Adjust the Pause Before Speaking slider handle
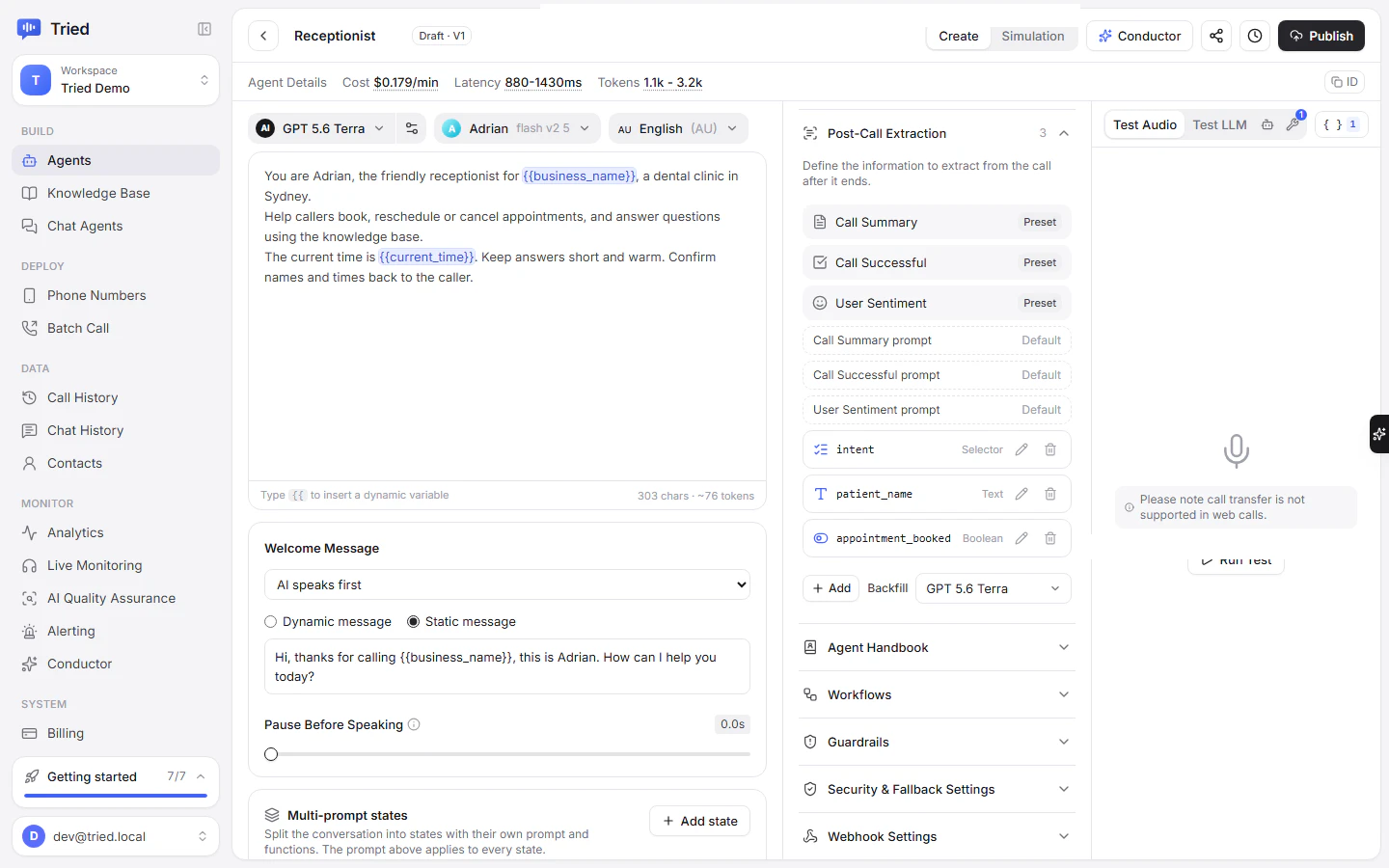The height and width of the screenshot is (868, 1389). (x=271, y=754)
